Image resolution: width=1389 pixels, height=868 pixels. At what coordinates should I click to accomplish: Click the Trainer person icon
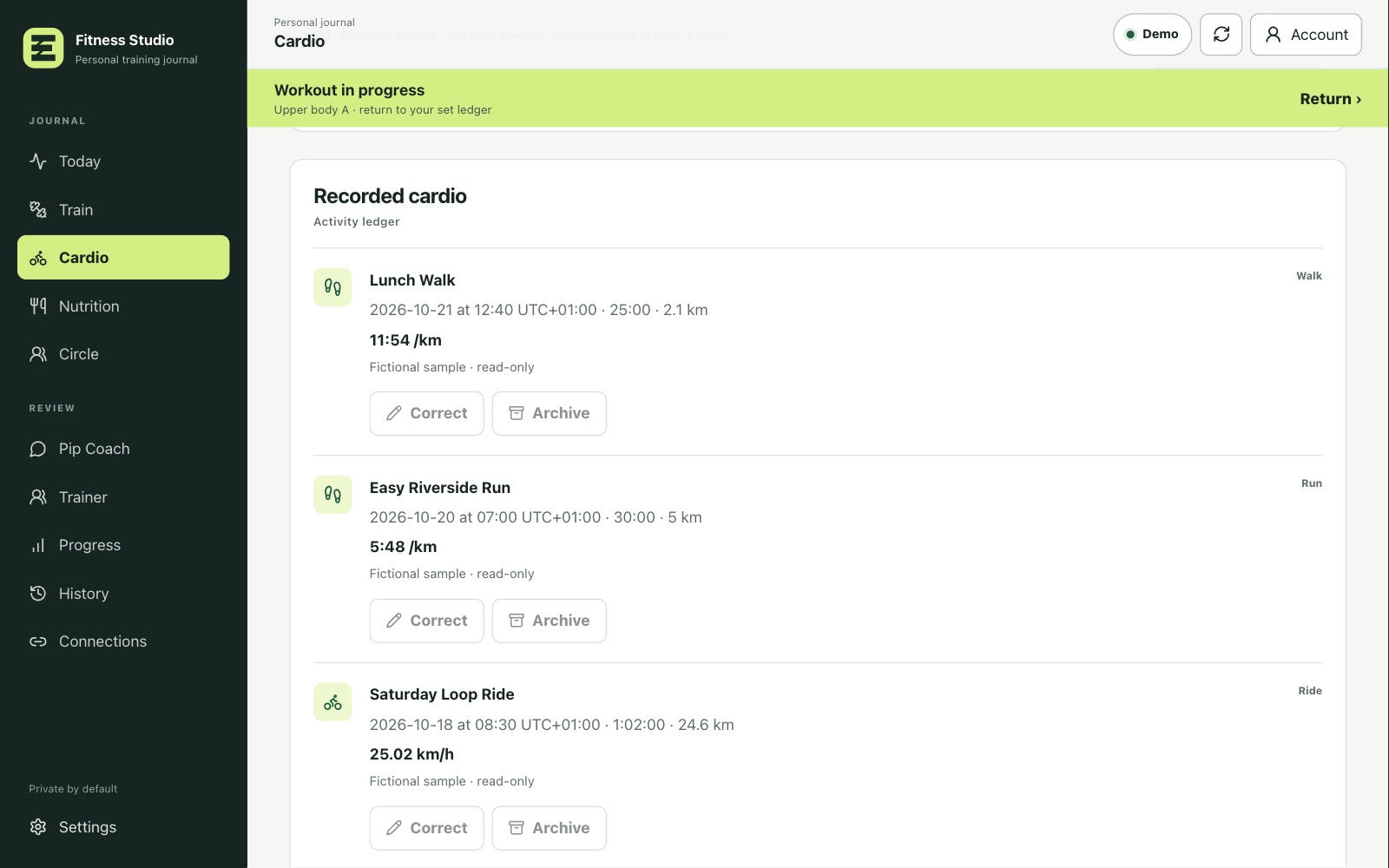point(38,497)
